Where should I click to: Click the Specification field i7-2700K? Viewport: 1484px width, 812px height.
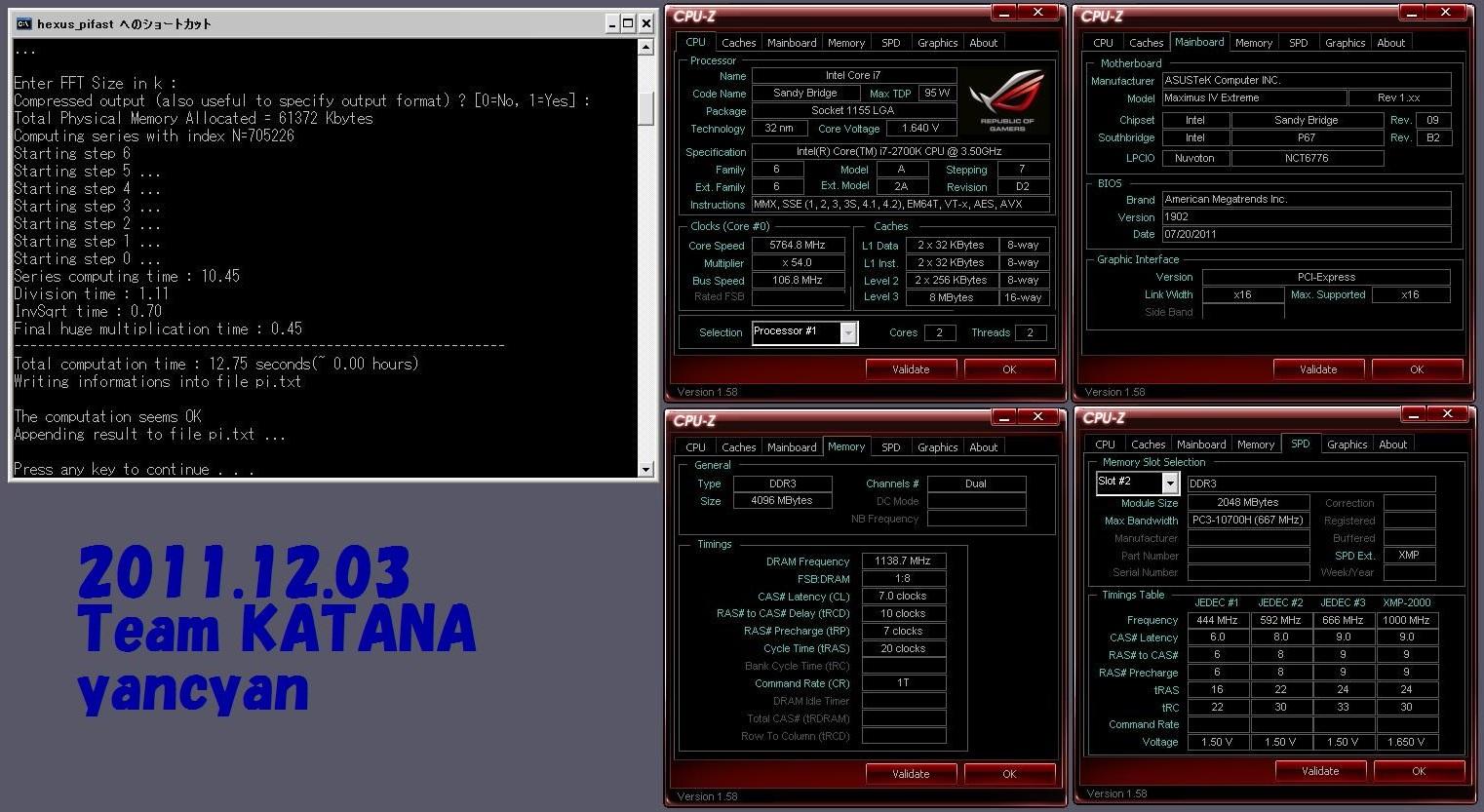point(901,152)
